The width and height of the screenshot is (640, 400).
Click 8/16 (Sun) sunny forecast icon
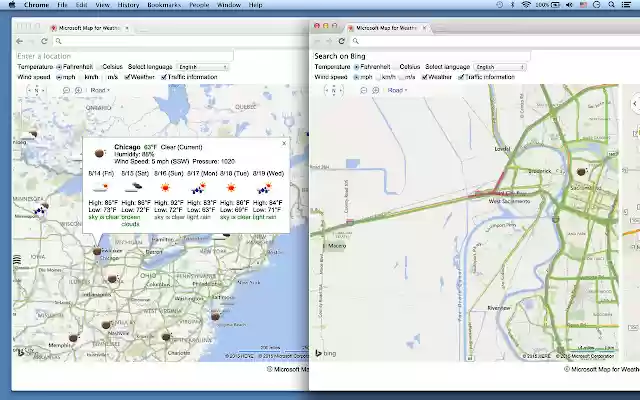[x=165, y=188]
